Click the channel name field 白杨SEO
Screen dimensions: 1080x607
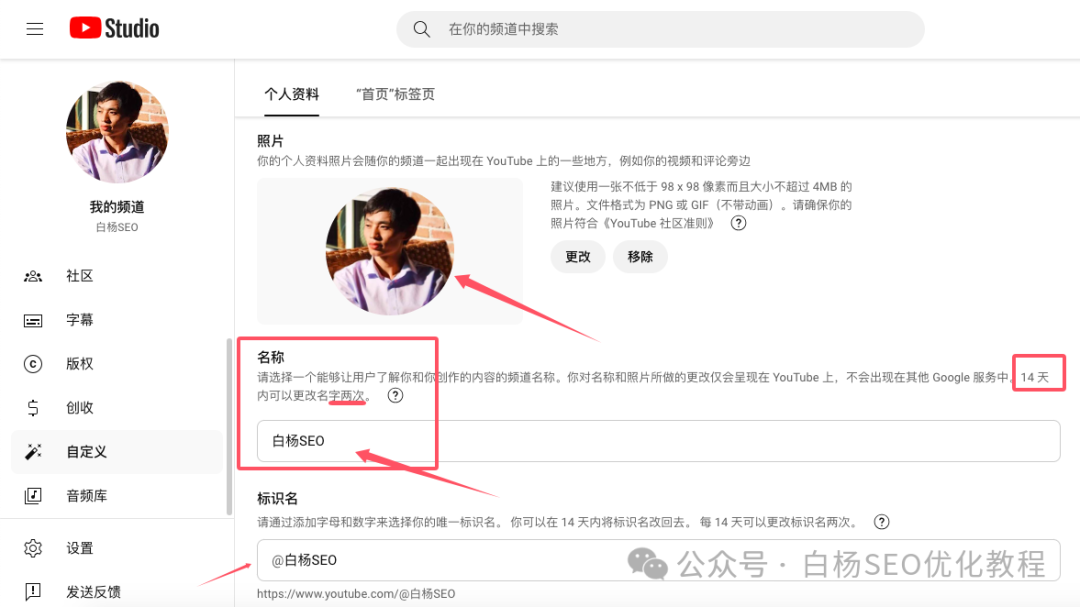[x=658, y=441]
